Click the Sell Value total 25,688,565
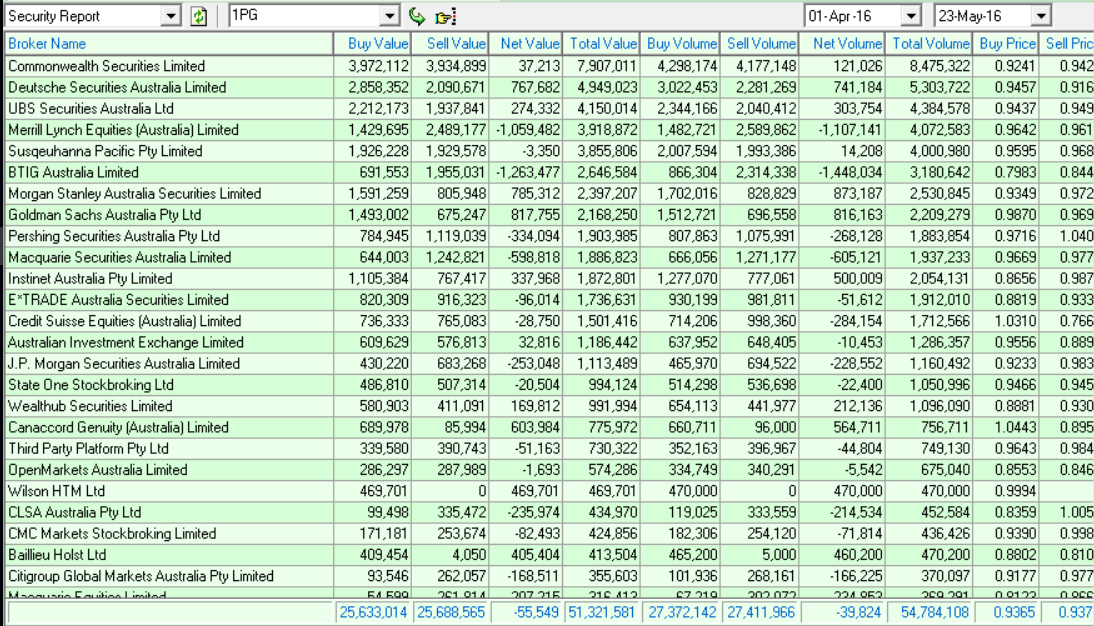Image resolution: width=1094 pixels, height=626 pixels. click(x=451, y=613)
